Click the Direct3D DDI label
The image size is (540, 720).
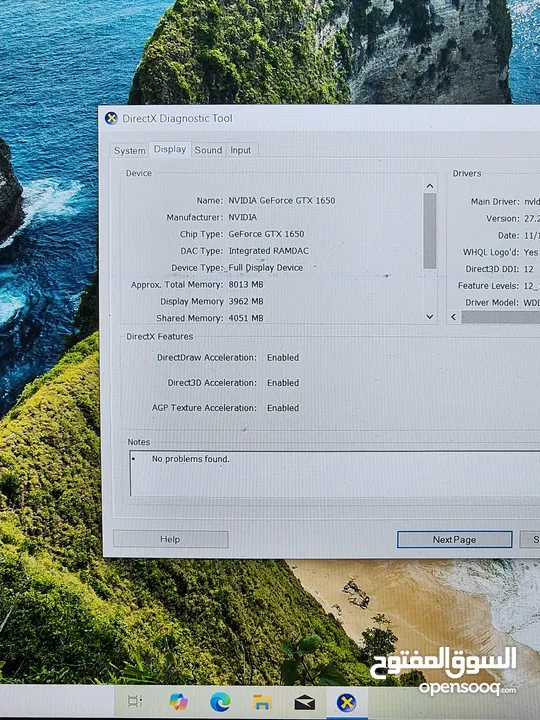(x=492, y=269)
